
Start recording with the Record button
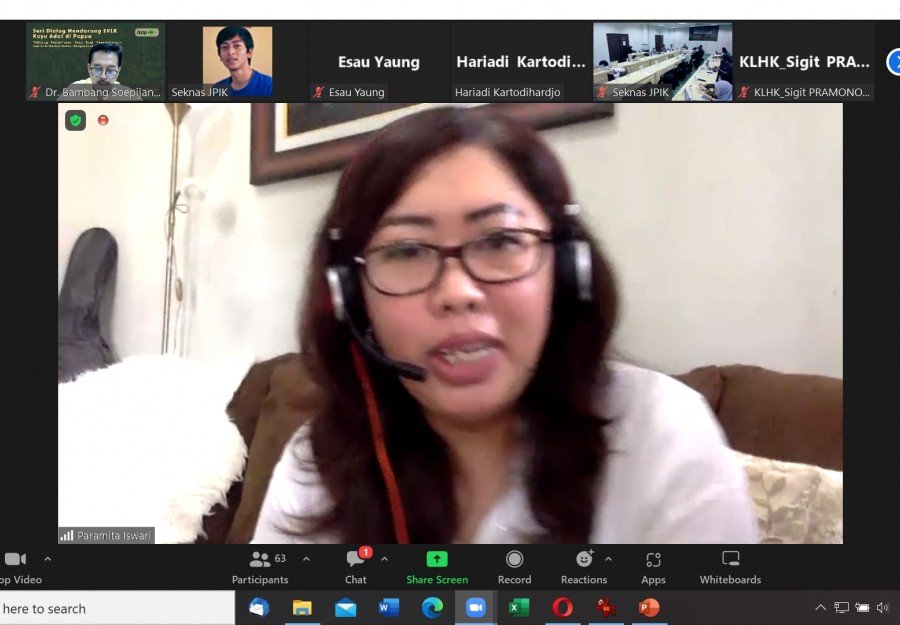click(514, 568)
